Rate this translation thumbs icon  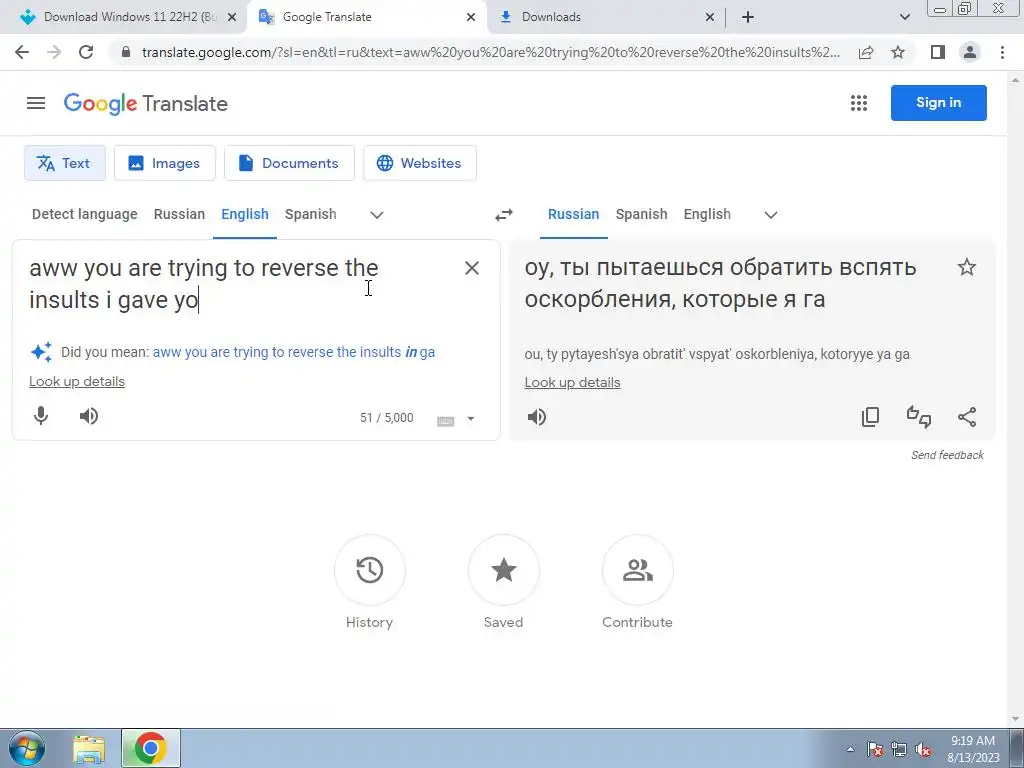click(x=919, y=417)
